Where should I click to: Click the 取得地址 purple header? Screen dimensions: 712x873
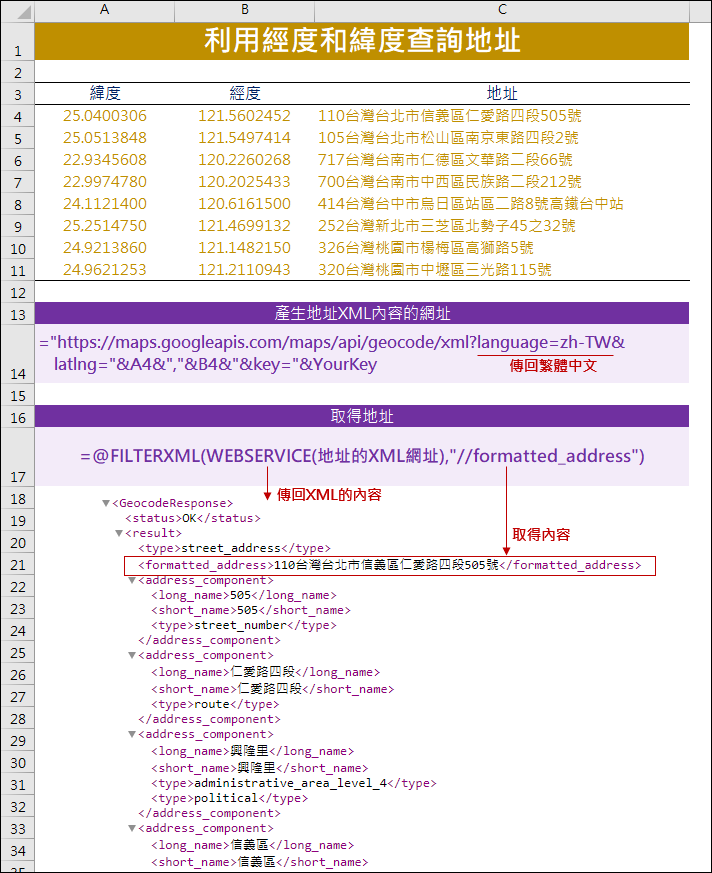362,416
